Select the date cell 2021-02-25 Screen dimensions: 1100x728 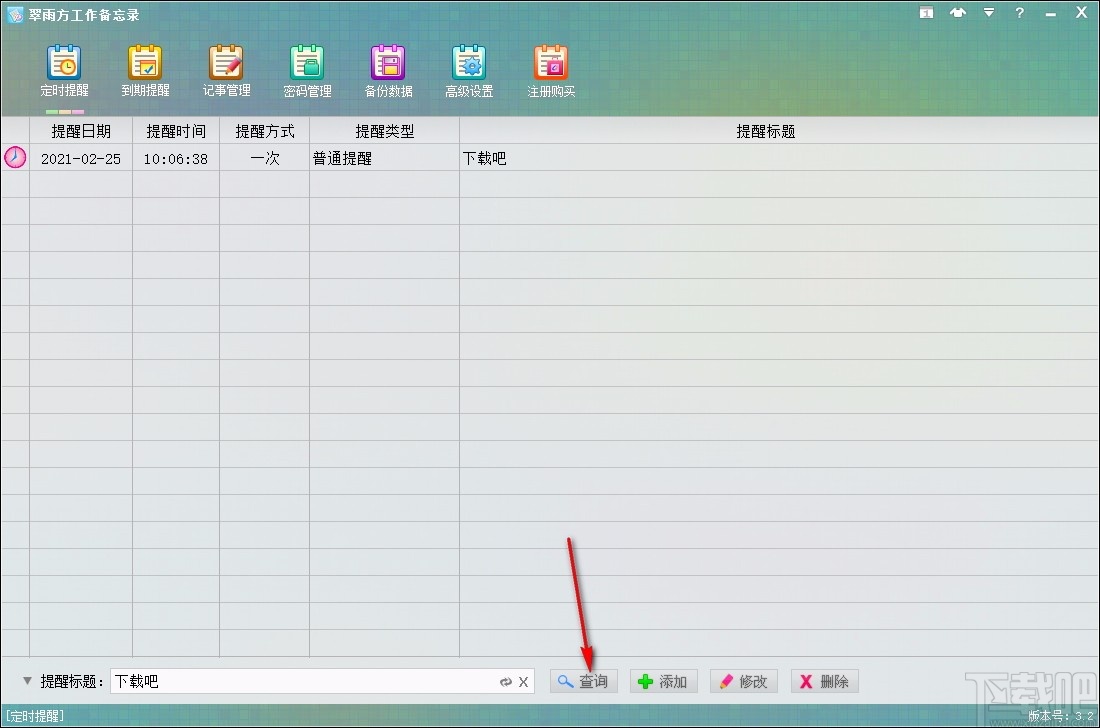pos(81,159)
